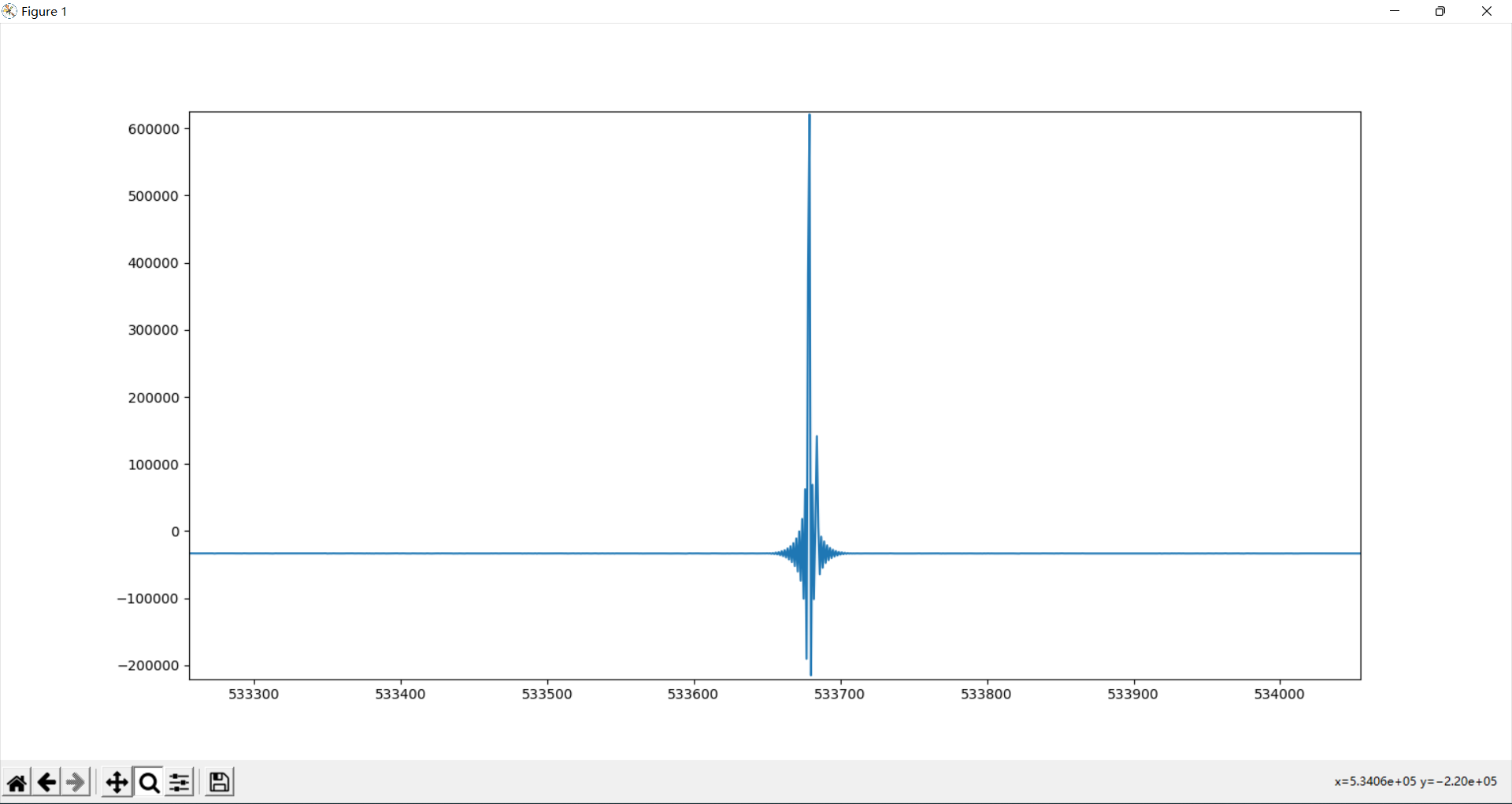Click the 100000 y-axis tick label

[154, 465]
